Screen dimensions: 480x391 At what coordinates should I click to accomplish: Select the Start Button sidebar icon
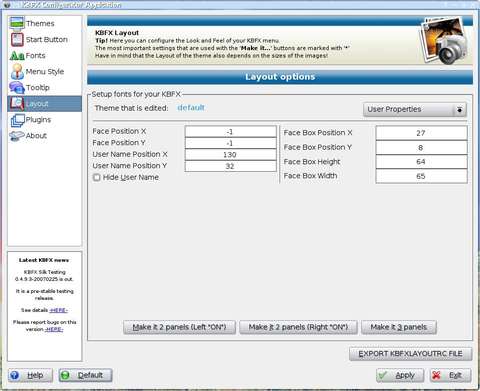pos(17,39)
